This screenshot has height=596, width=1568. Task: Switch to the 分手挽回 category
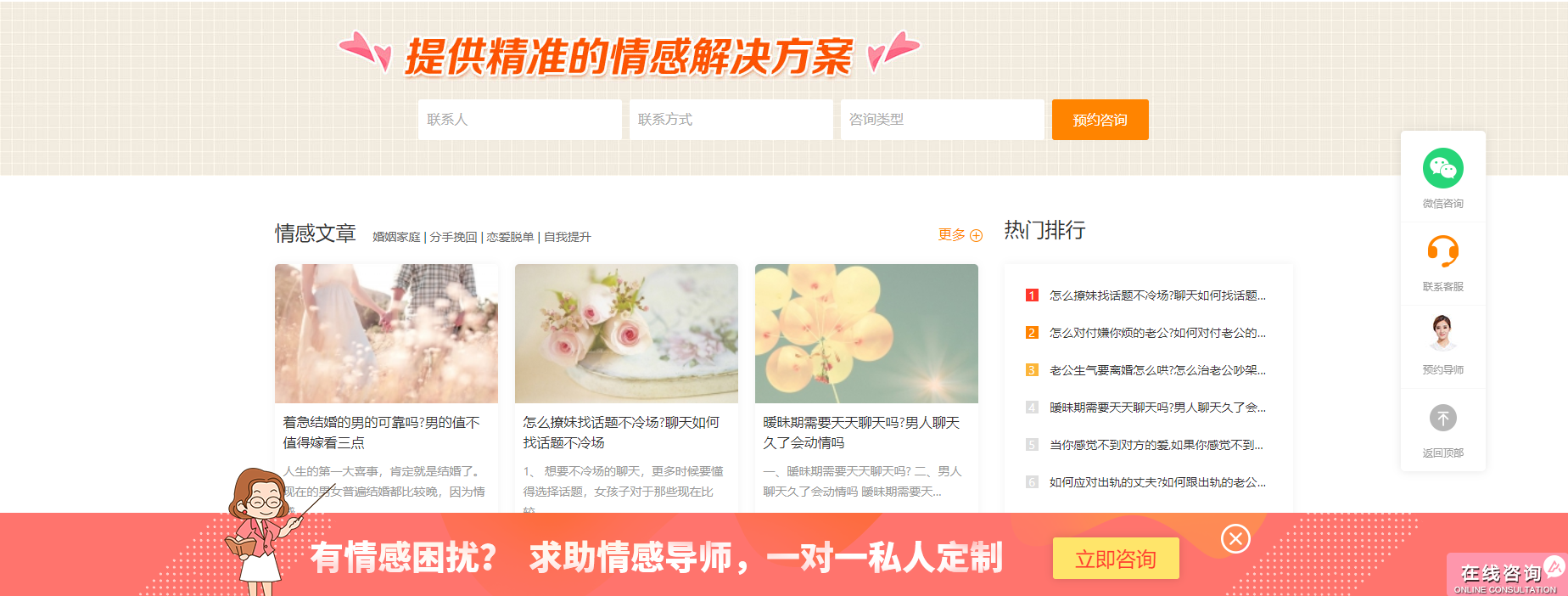pyautogui.click(x=453, y=237)
